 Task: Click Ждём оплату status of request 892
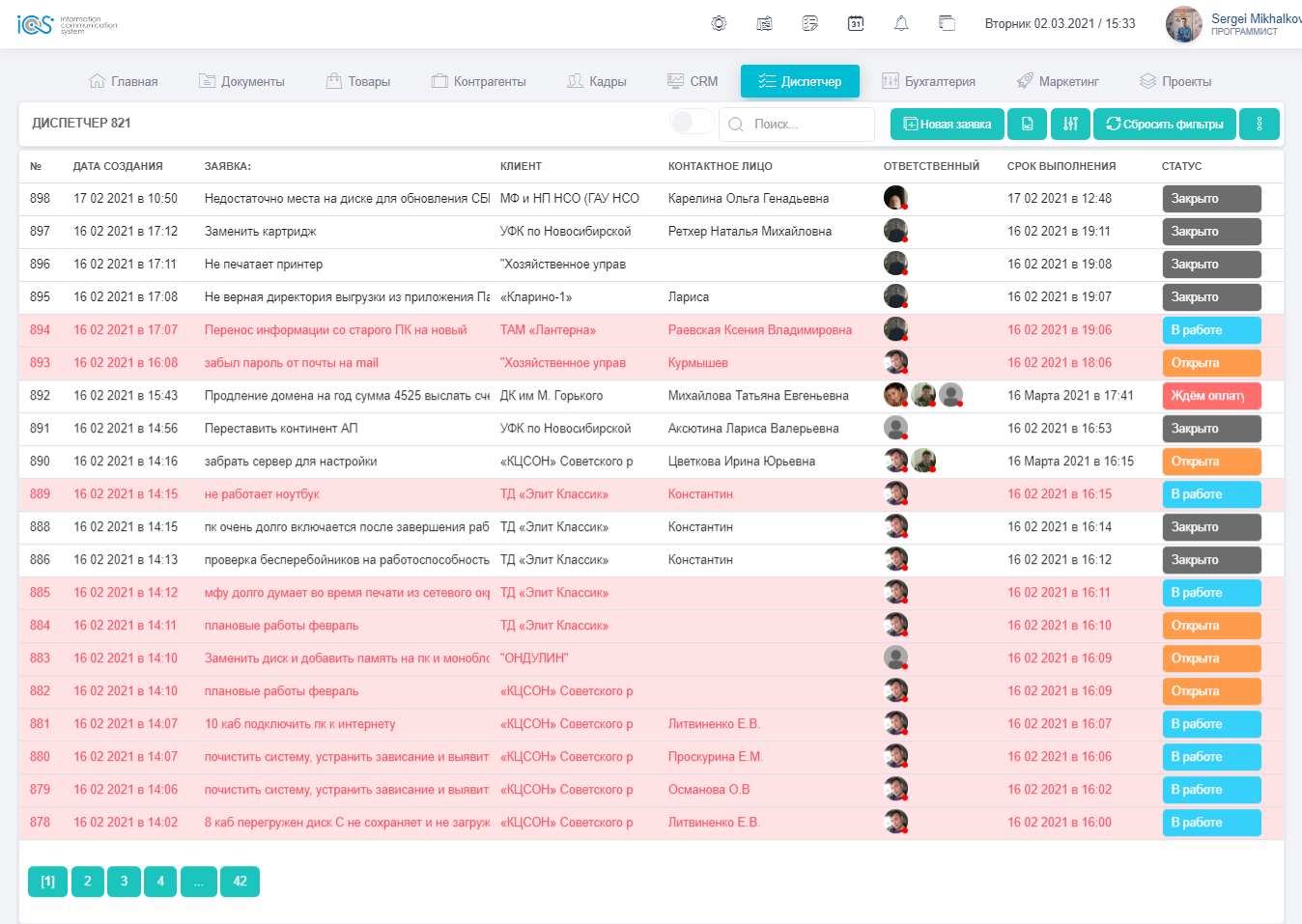pos(1211,396)
